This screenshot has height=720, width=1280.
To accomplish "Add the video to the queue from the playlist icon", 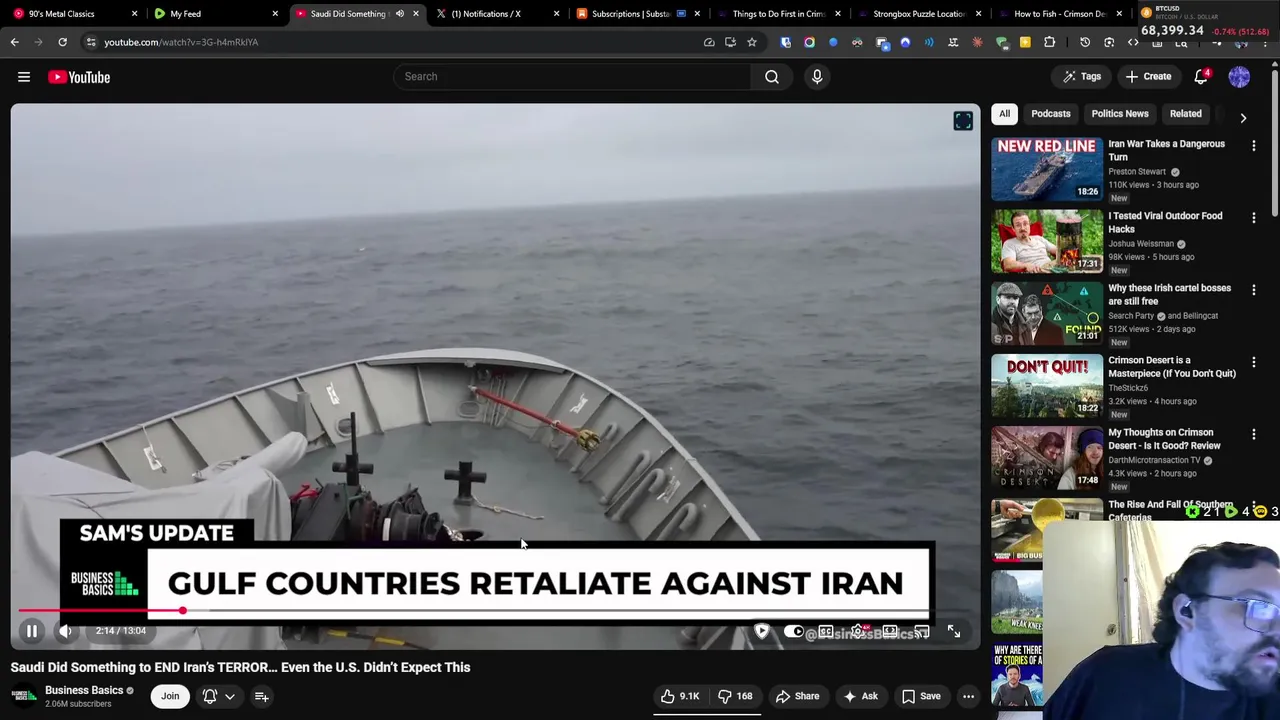I will pyautogui.click(x=261, y=696).
